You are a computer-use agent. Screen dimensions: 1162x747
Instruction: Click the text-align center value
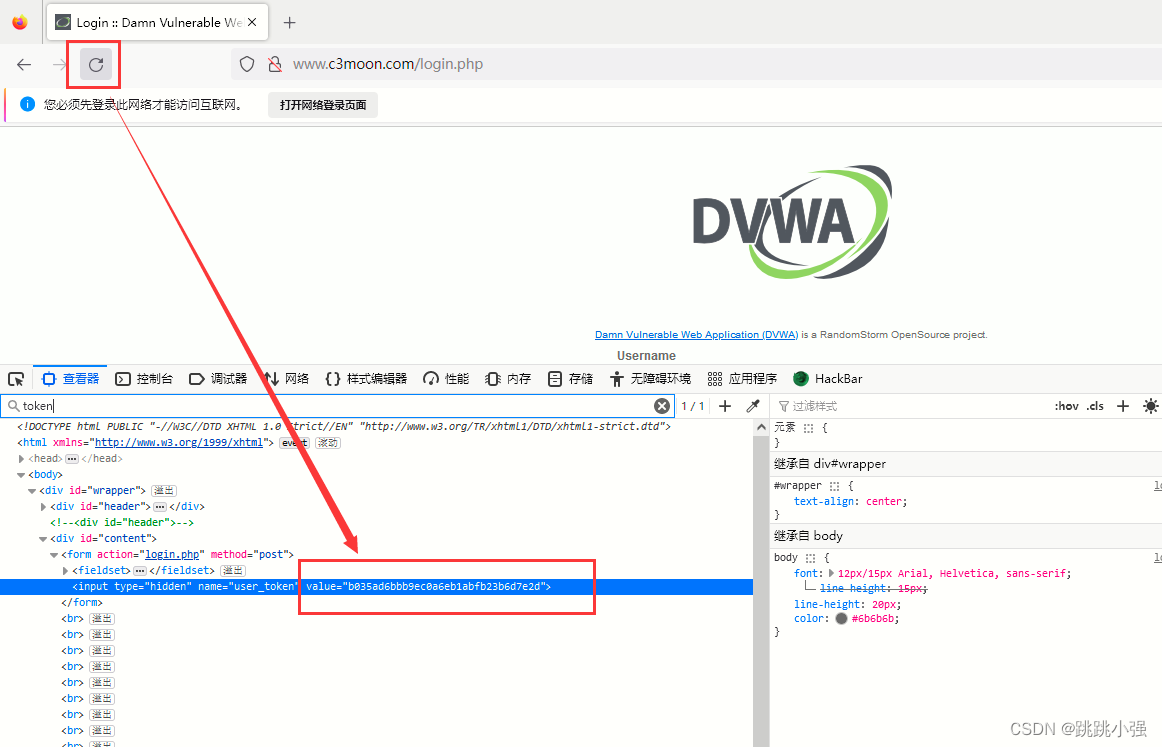pyautogui.click(x=885, y=502)
